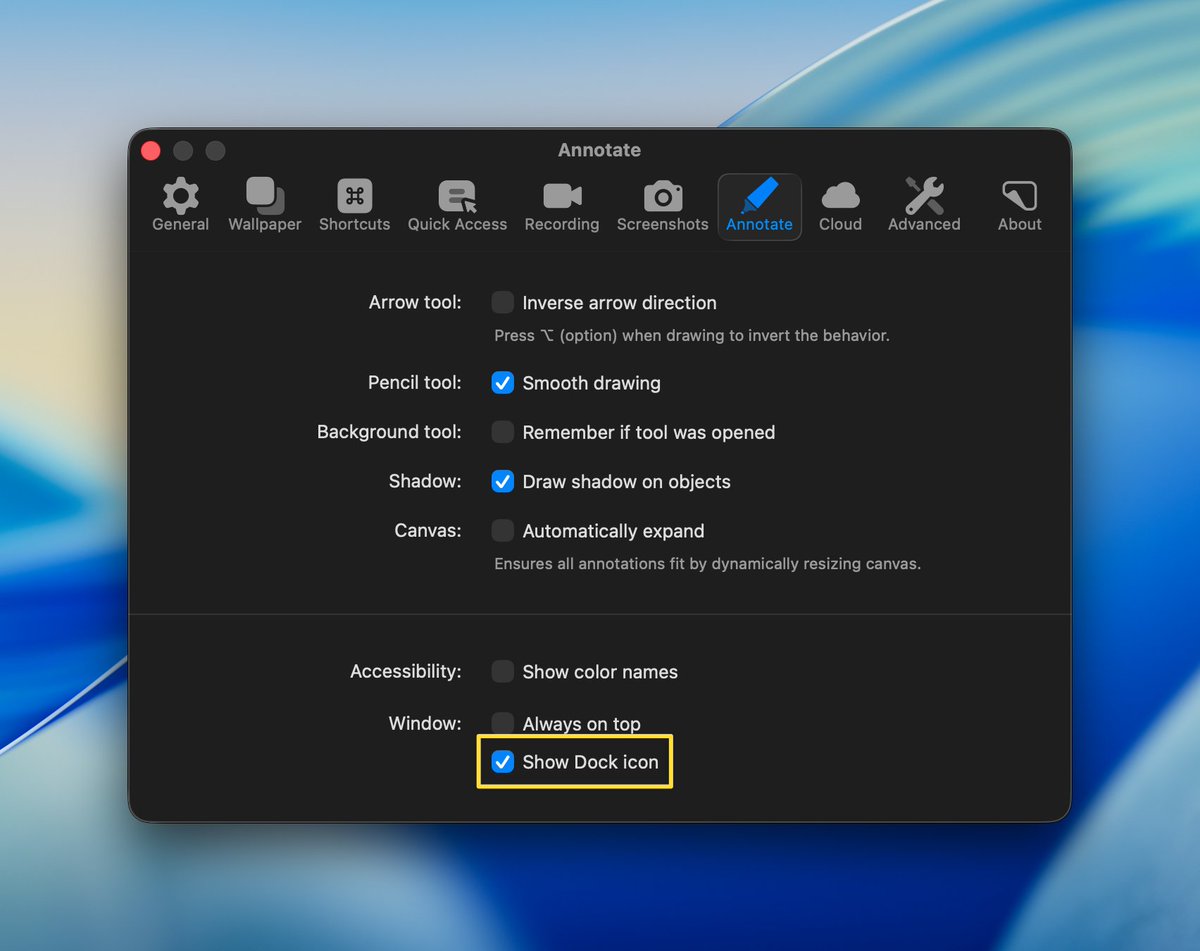
Task: Open the Wallpaper preferences pane
Action: 265,205
